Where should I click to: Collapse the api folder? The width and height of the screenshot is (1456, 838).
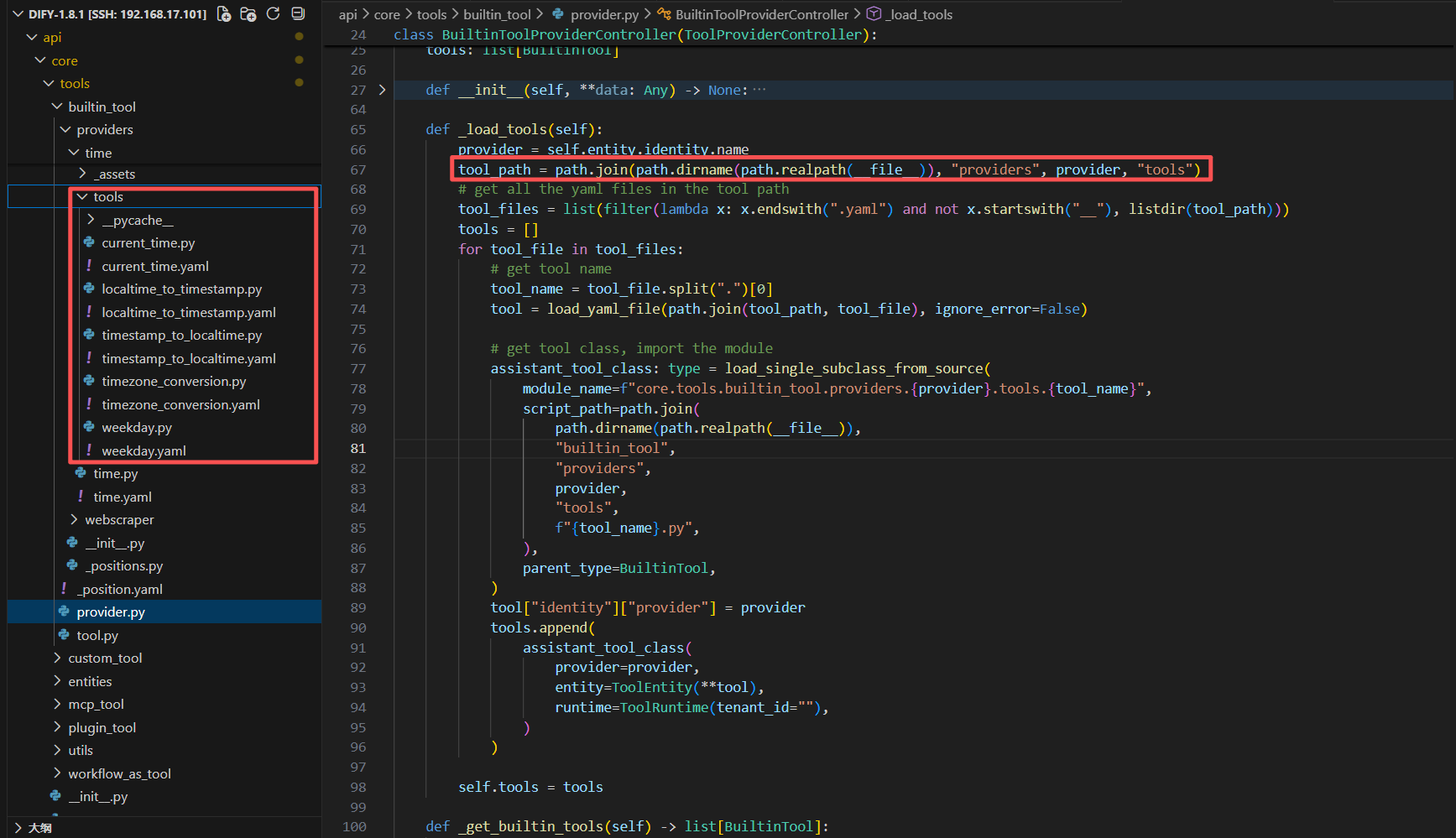pos(32,38)
